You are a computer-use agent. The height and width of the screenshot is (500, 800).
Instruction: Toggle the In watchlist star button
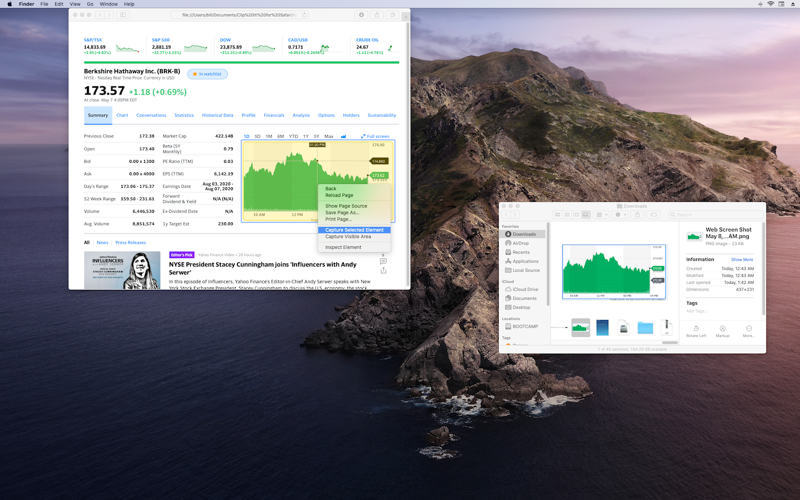(x=207, y=74)
